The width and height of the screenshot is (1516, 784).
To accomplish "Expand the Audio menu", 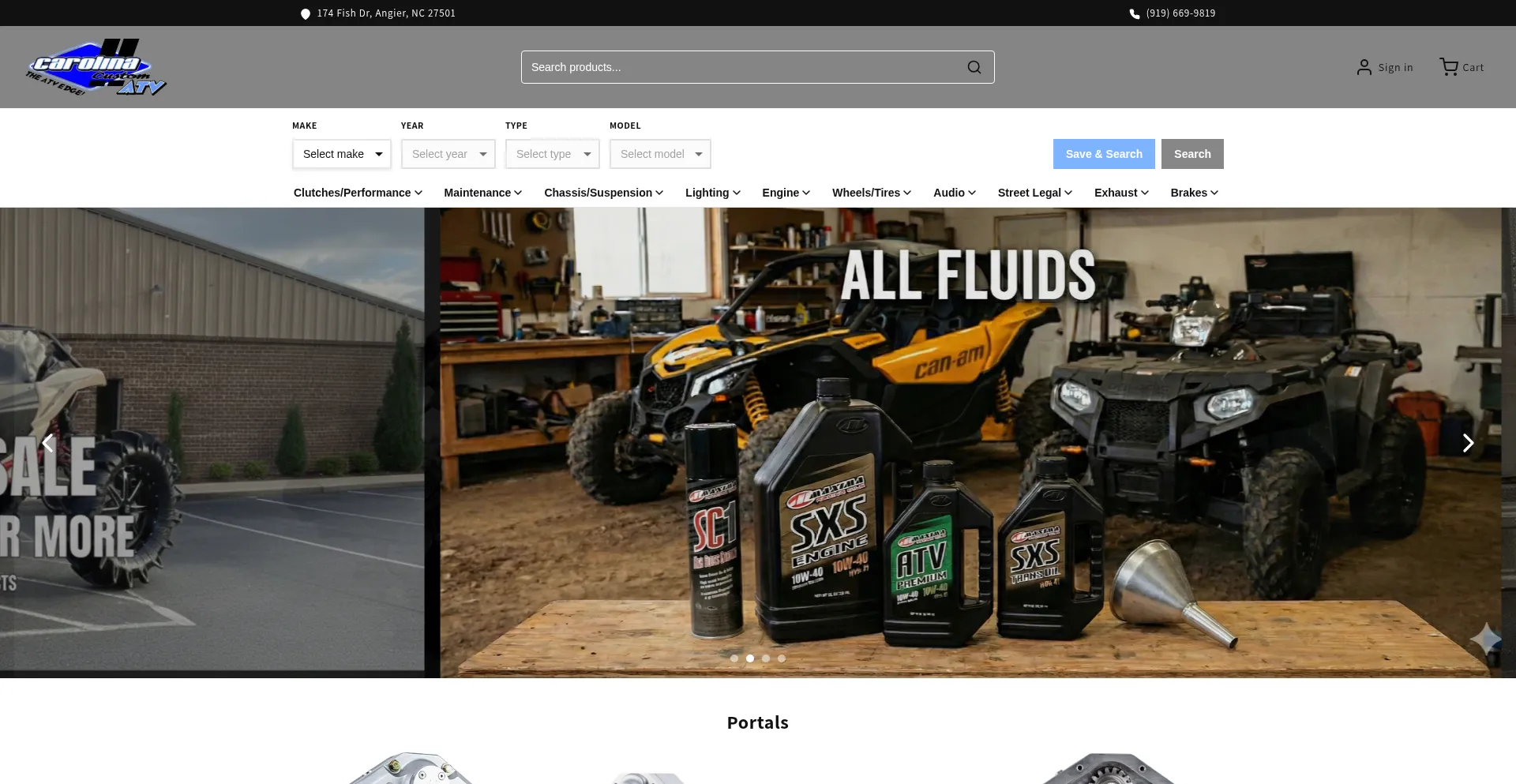I will (955, 193).
